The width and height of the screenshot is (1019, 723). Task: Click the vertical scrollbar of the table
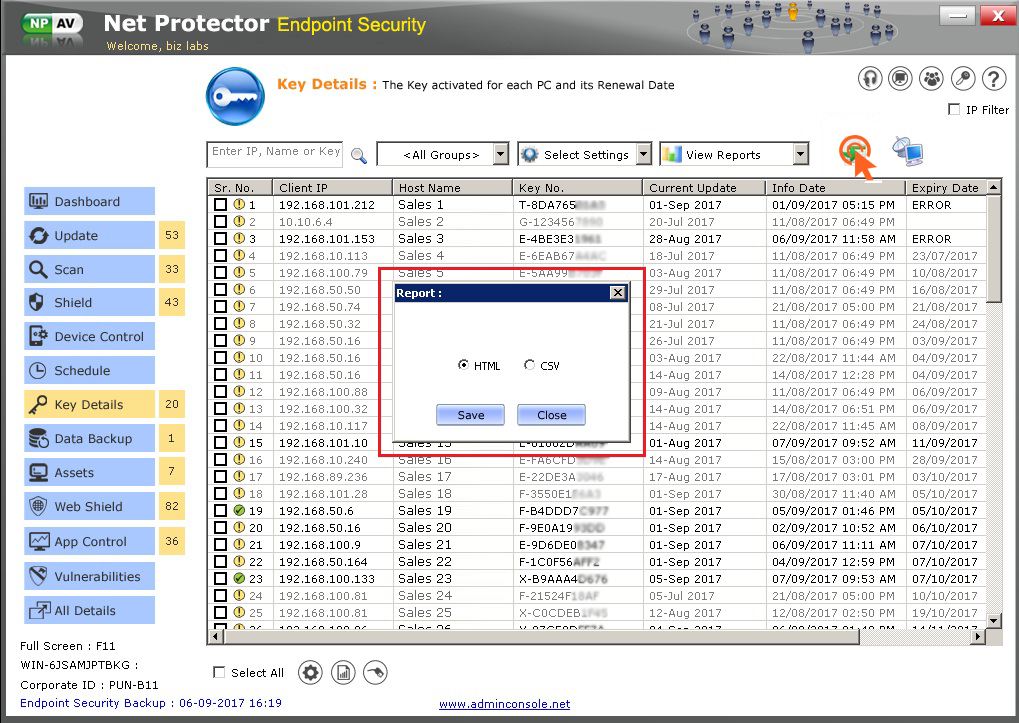pyautogui.click(x=994, y=404)
